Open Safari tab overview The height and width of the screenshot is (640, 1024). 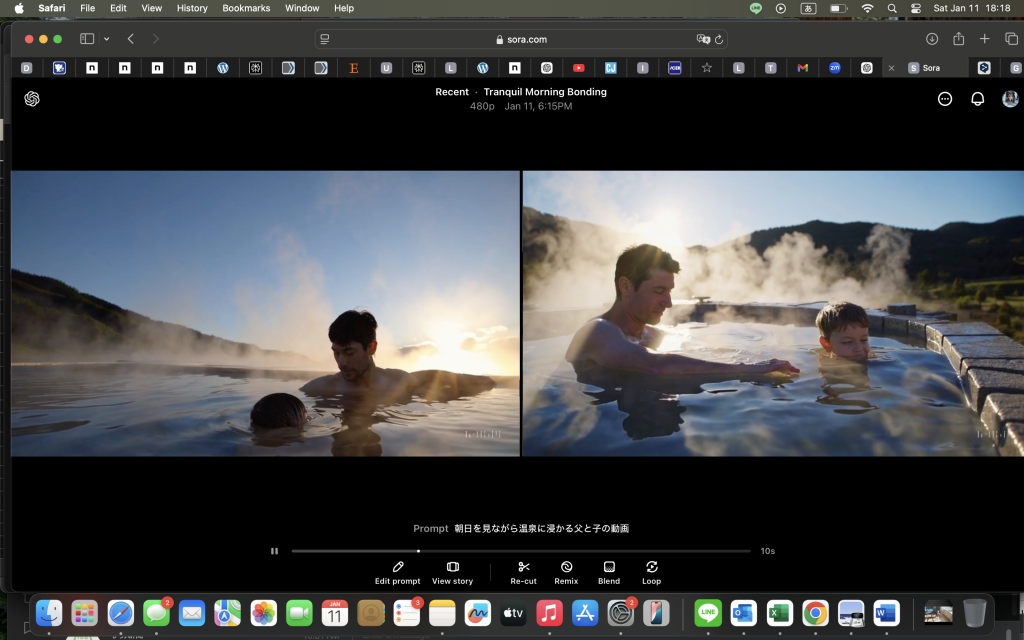click(1011, 39)
